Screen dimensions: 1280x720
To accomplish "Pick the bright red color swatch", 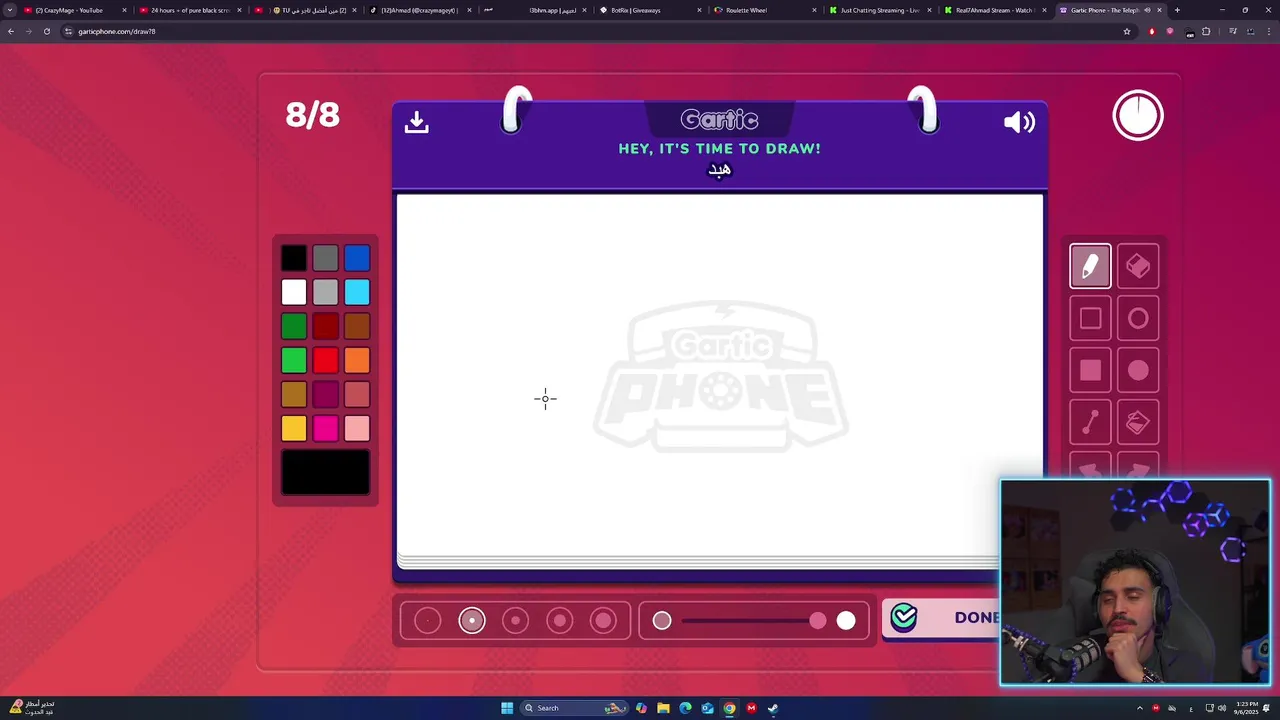I will 326,360.
